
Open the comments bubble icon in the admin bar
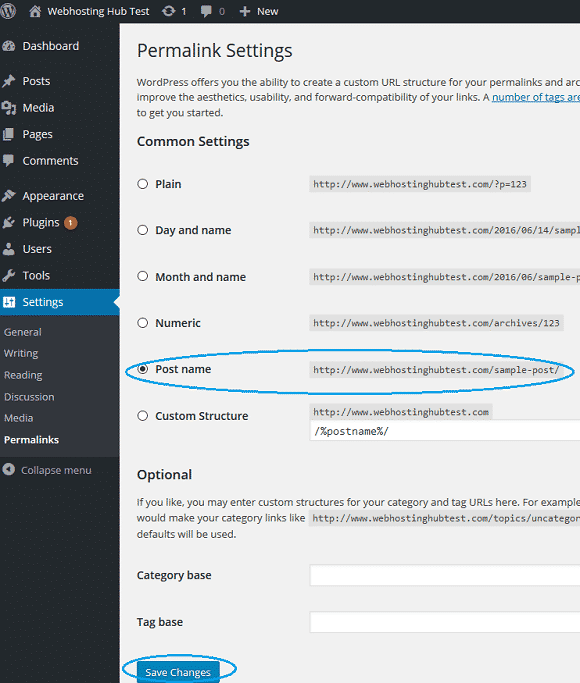[x=206, y=11]
